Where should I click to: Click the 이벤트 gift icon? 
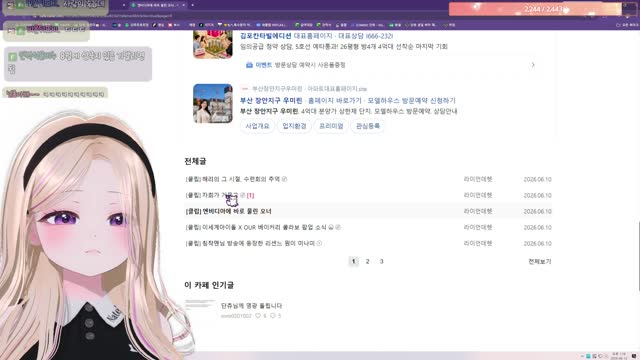[x=249, y=65]
